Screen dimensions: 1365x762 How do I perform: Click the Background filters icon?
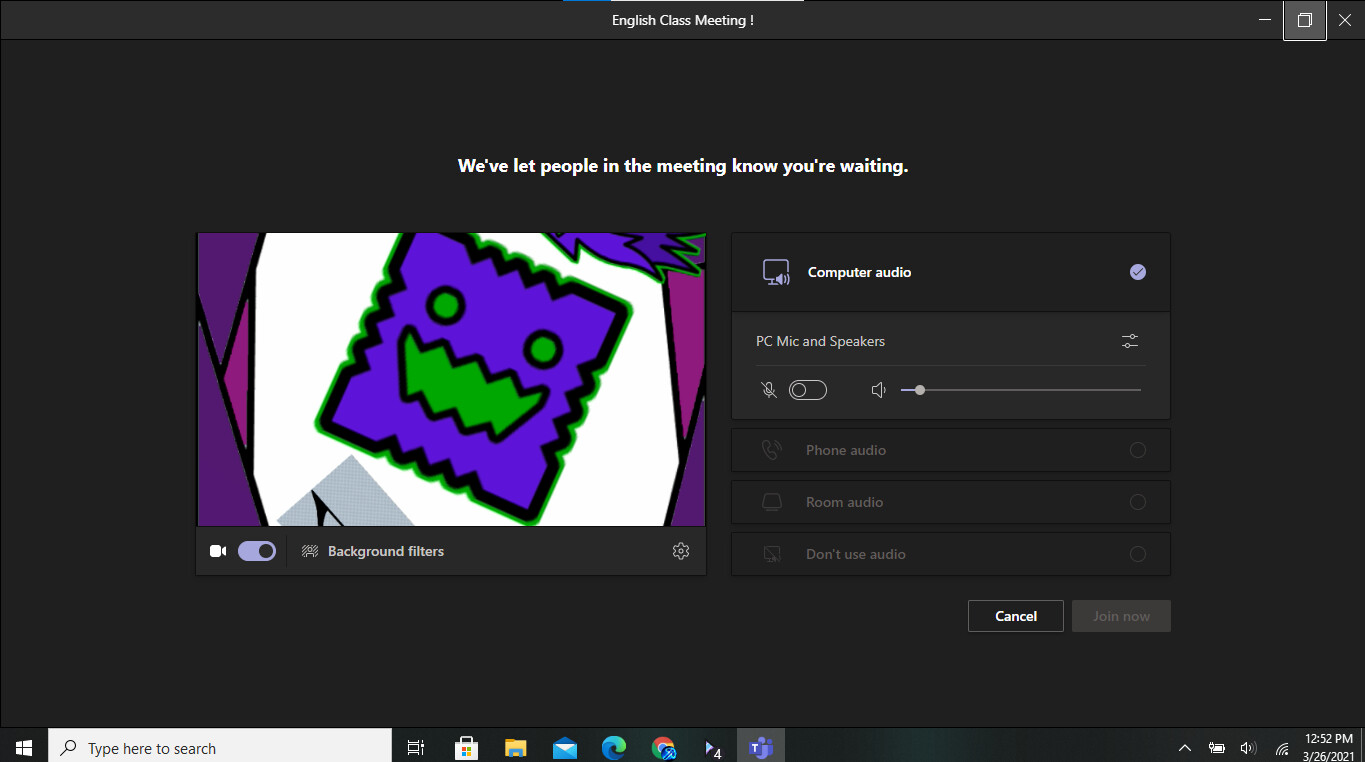[310, 551]
